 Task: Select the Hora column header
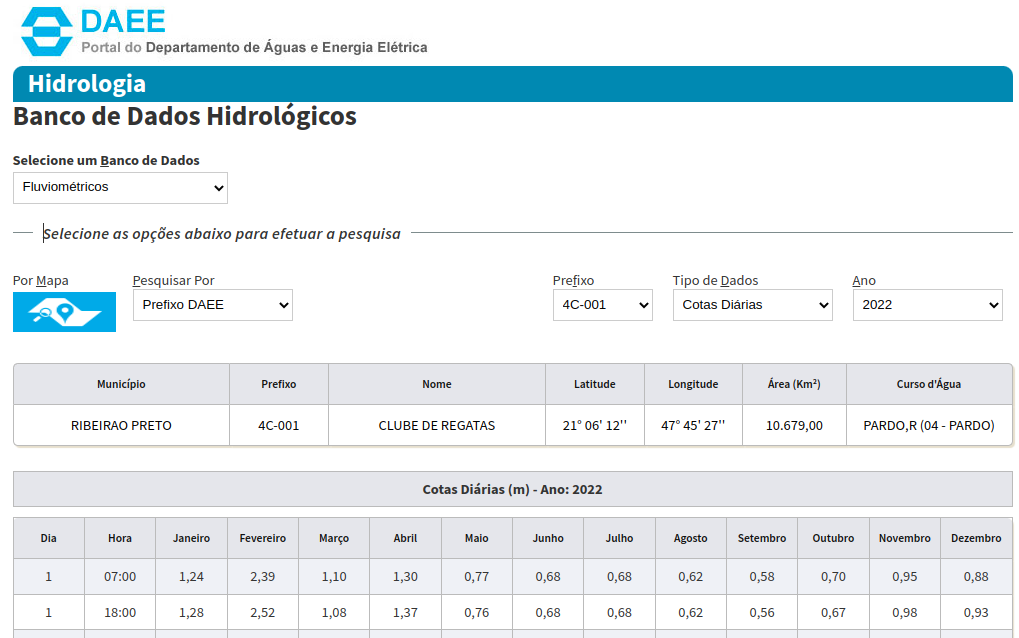click(x=120, y=538)
